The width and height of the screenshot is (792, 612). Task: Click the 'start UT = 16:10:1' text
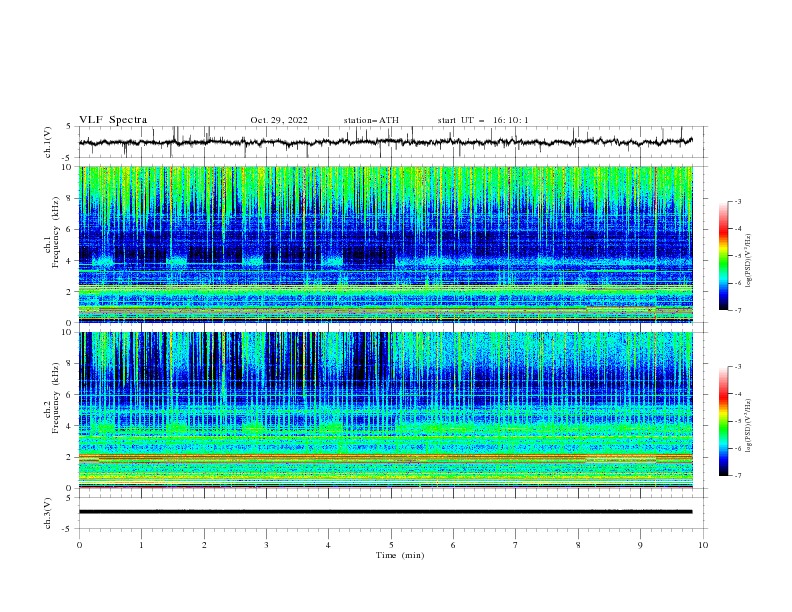483,120
